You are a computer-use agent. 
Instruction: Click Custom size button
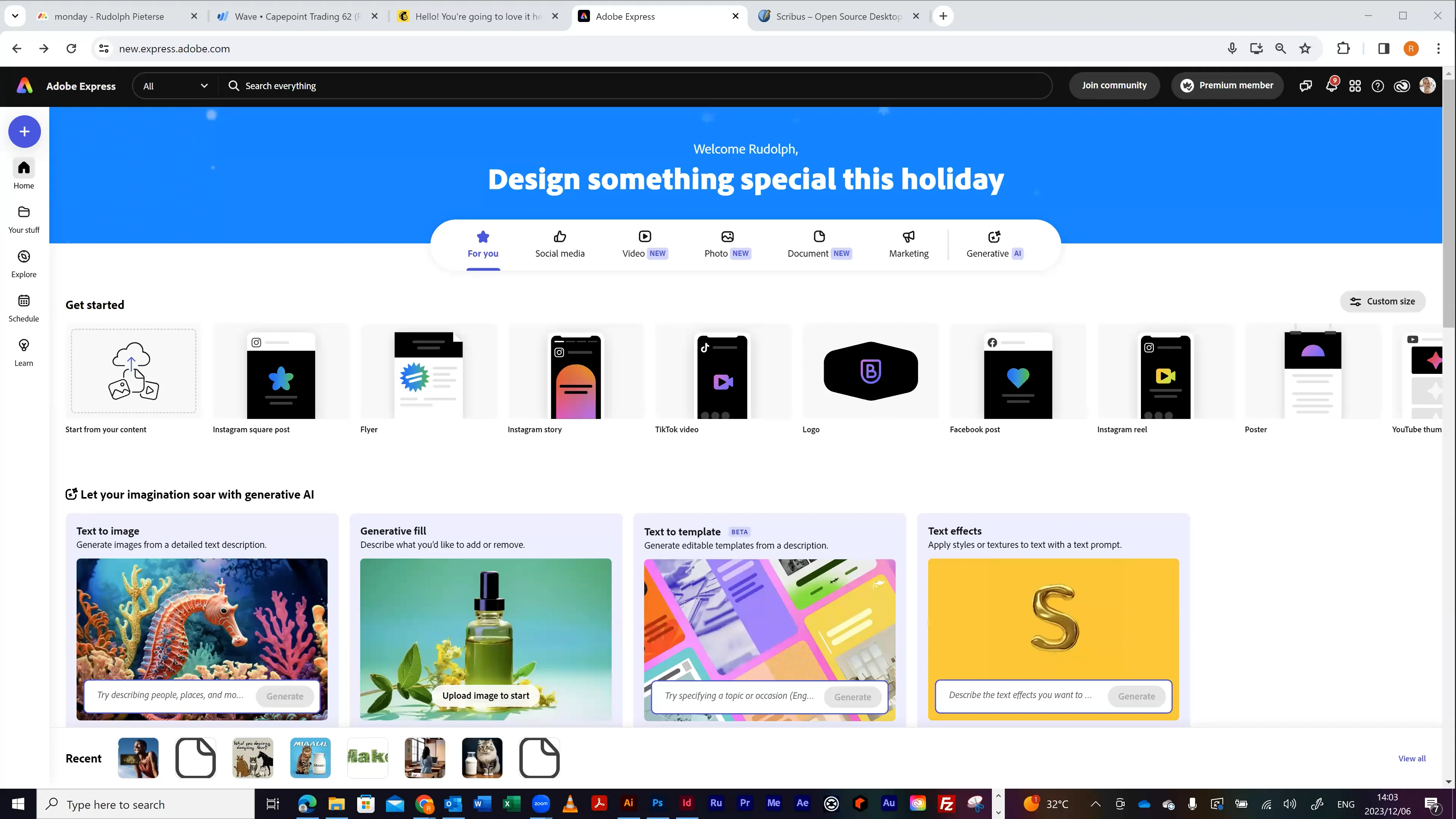click(1382, 301)
